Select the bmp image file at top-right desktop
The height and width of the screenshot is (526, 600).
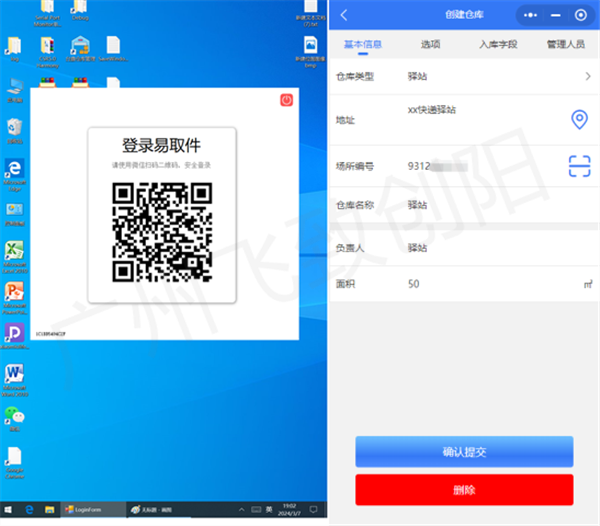pyautogui.click(x=310, y=52)
